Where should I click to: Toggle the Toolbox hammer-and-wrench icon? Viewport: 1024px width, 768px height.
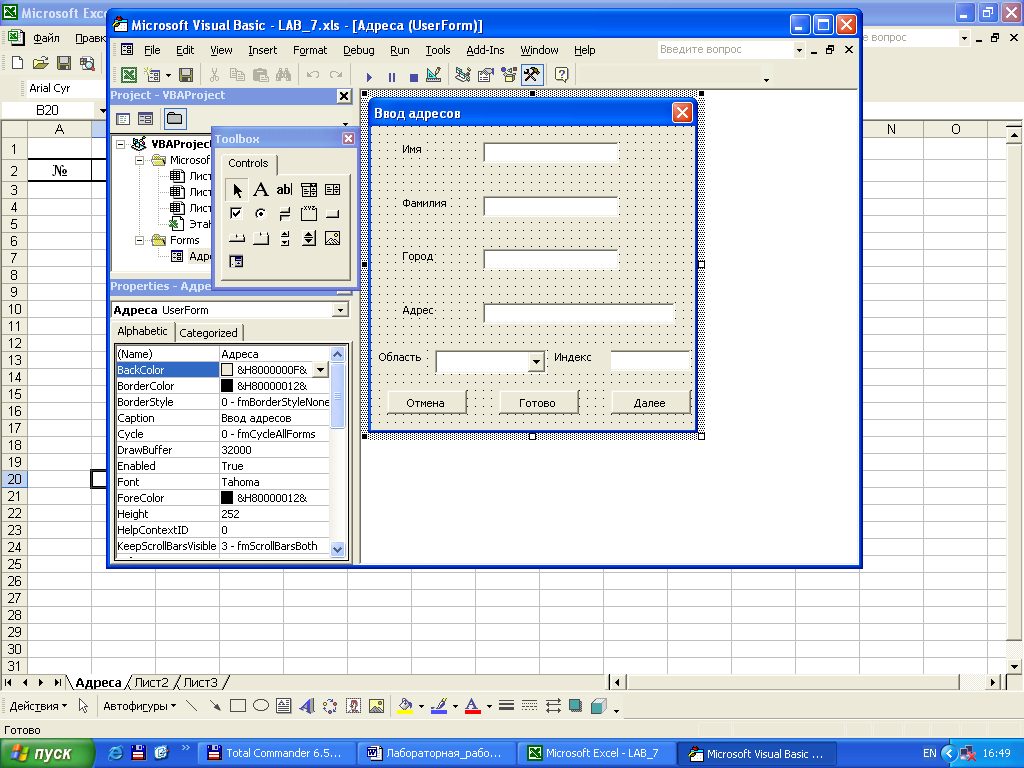(532, 75)
